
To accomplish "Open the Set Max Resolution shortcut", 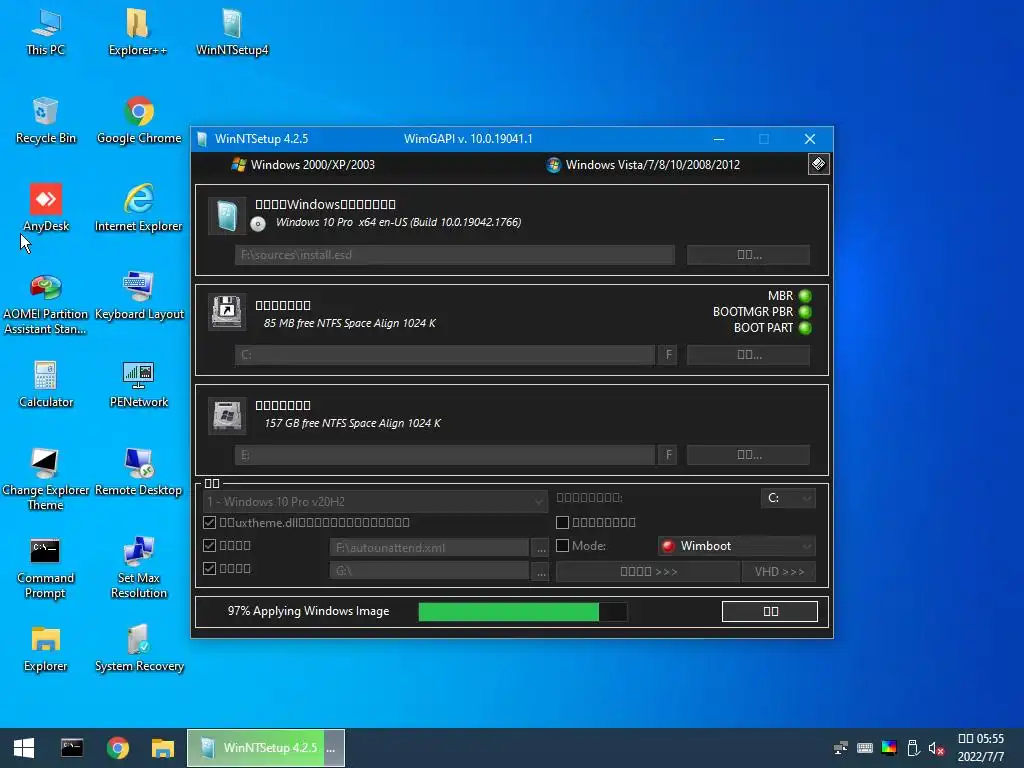I will tap(138, 568).
